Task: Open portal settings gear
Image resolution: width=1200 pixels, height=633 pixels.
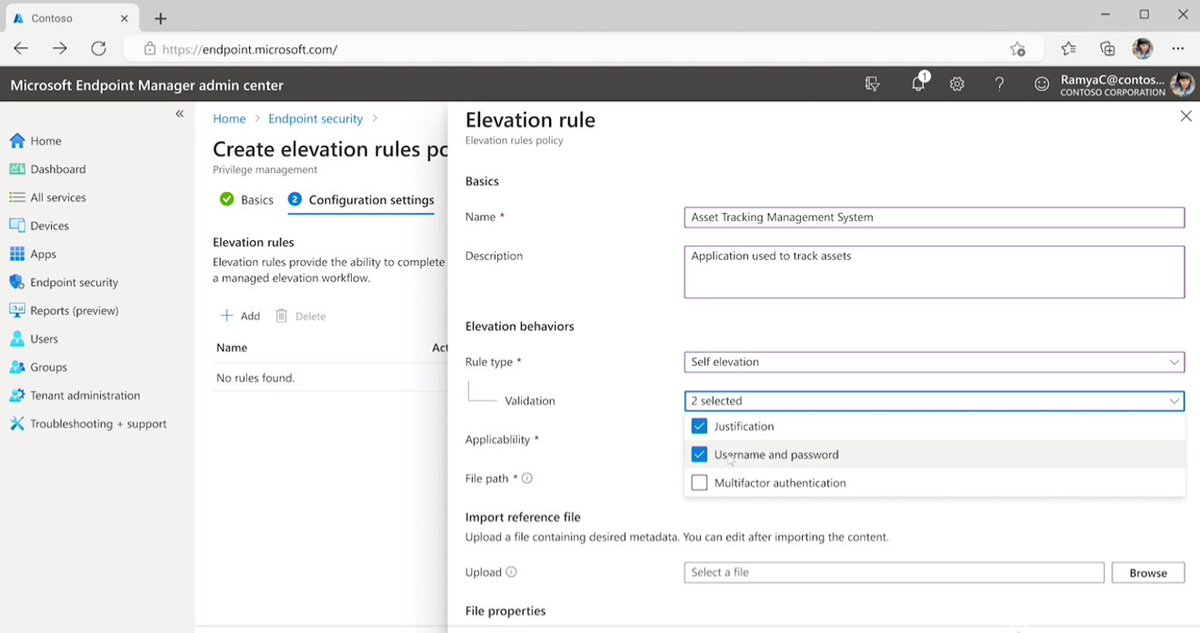Action: 957,85
